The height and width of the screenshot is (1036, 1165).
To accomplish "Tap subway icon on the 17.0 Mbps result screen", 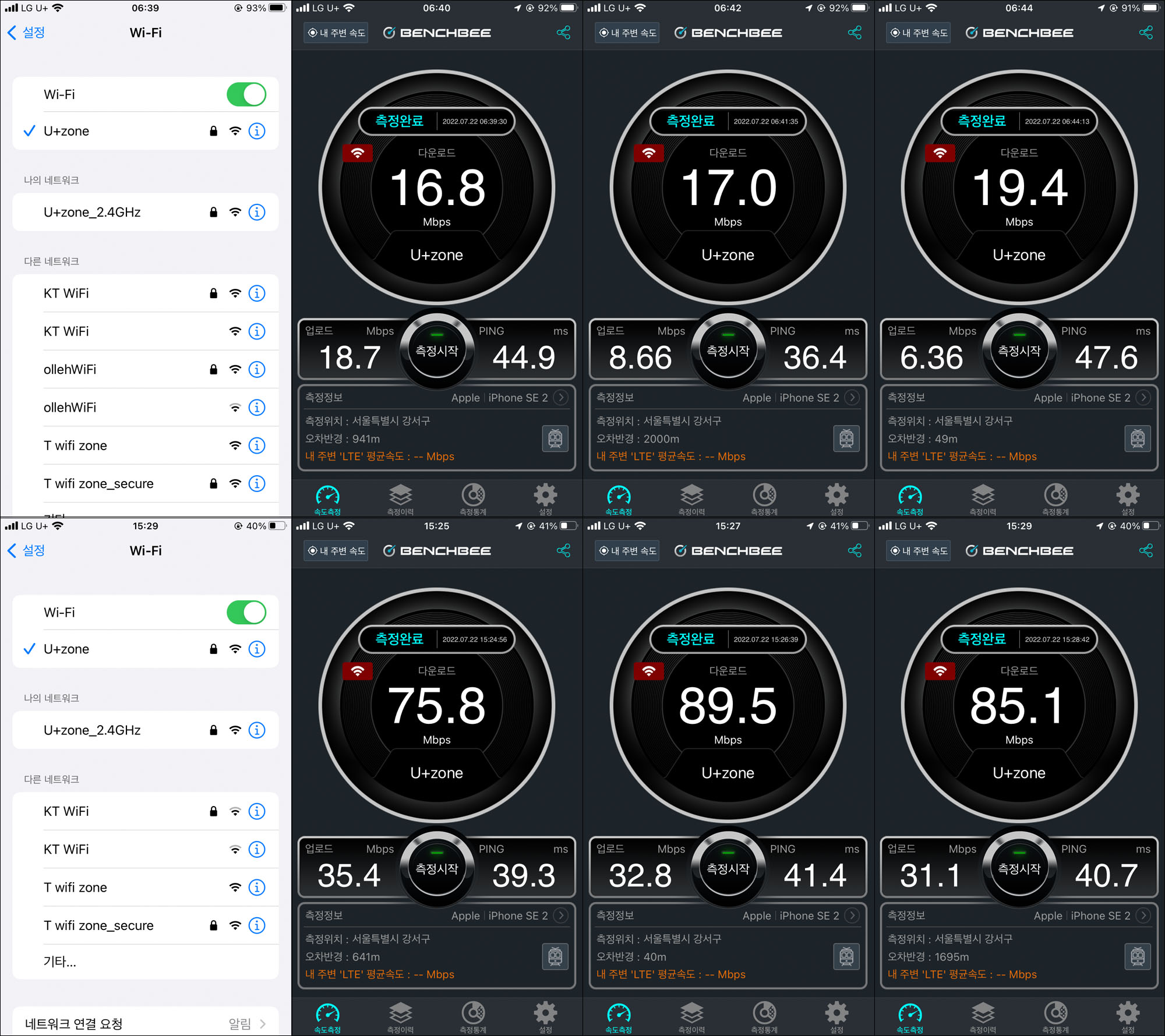I will point(846,439).
